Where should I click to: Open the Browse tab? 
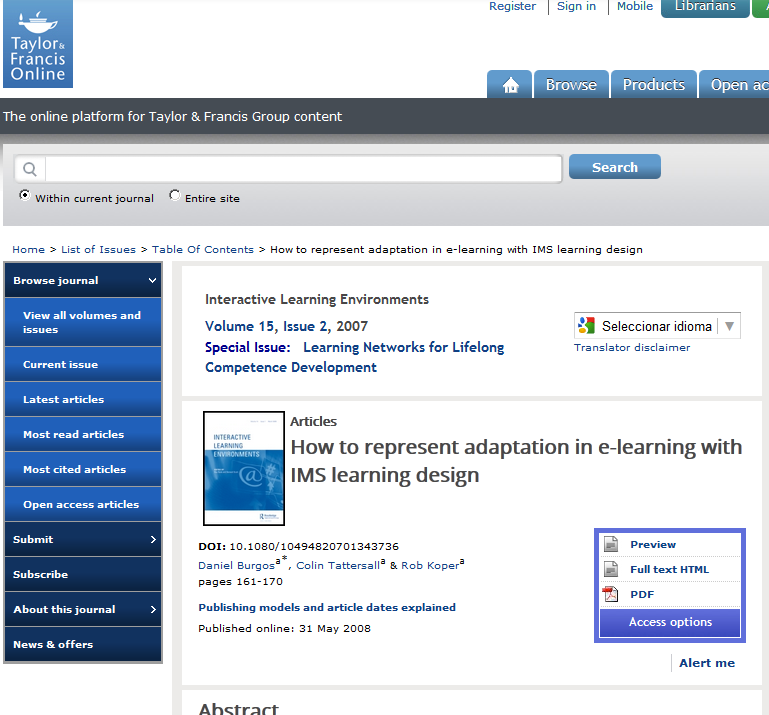click(571, 85)
